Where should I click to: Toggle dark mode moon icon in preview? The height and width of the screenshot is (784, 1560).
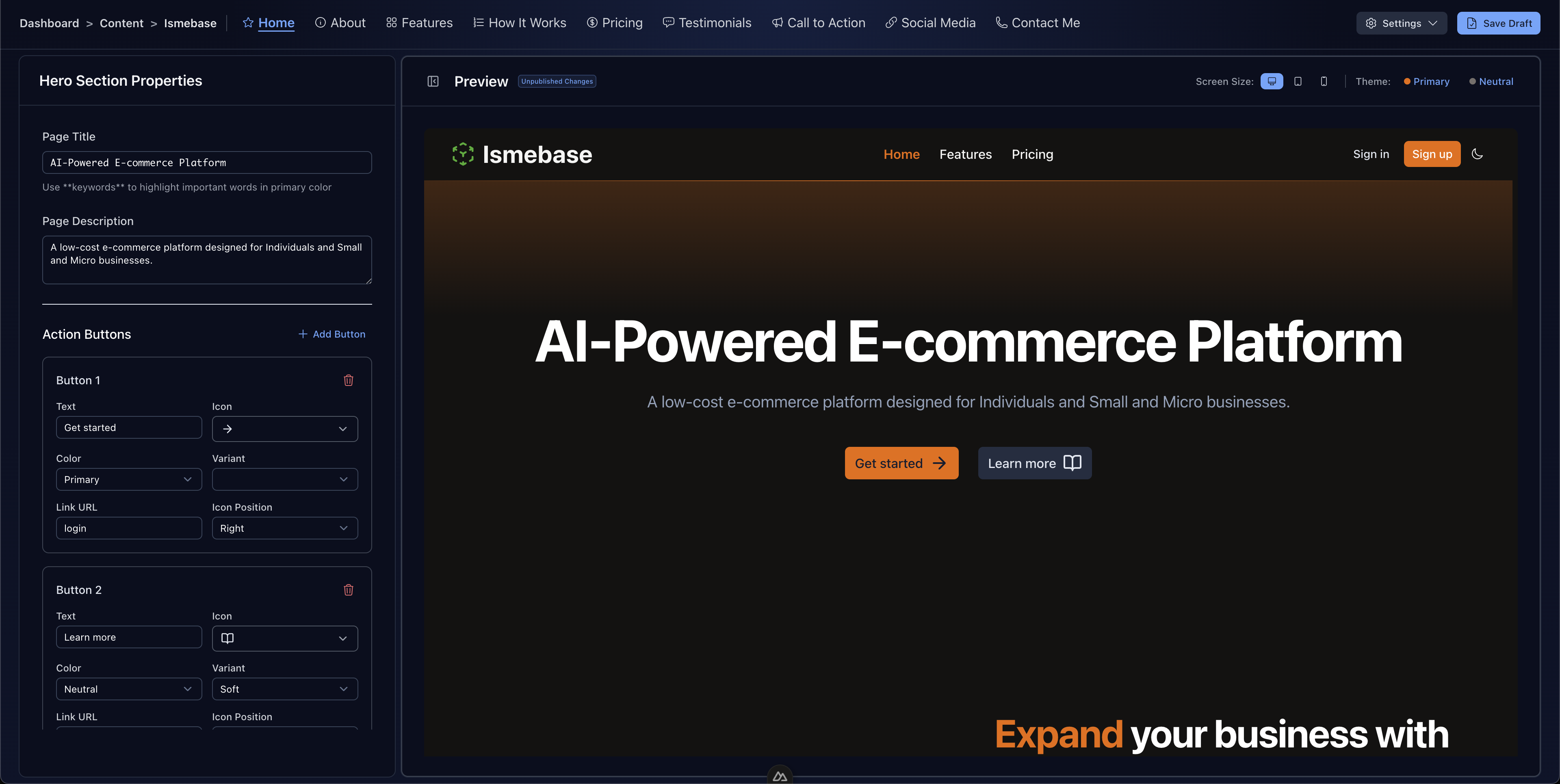1477,154
